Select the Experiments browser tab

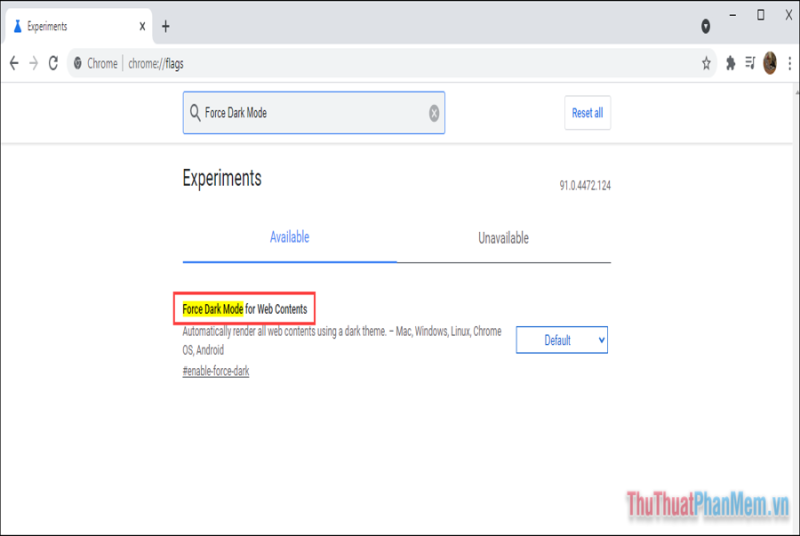[79, 26]
